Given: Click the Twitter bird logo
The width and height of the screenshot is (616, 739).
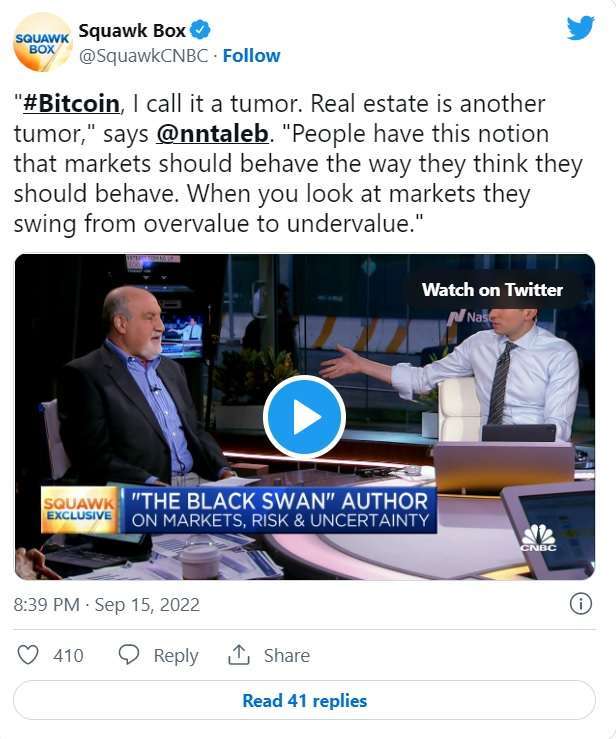Looking at the screenshot, I should coord(580,28).
